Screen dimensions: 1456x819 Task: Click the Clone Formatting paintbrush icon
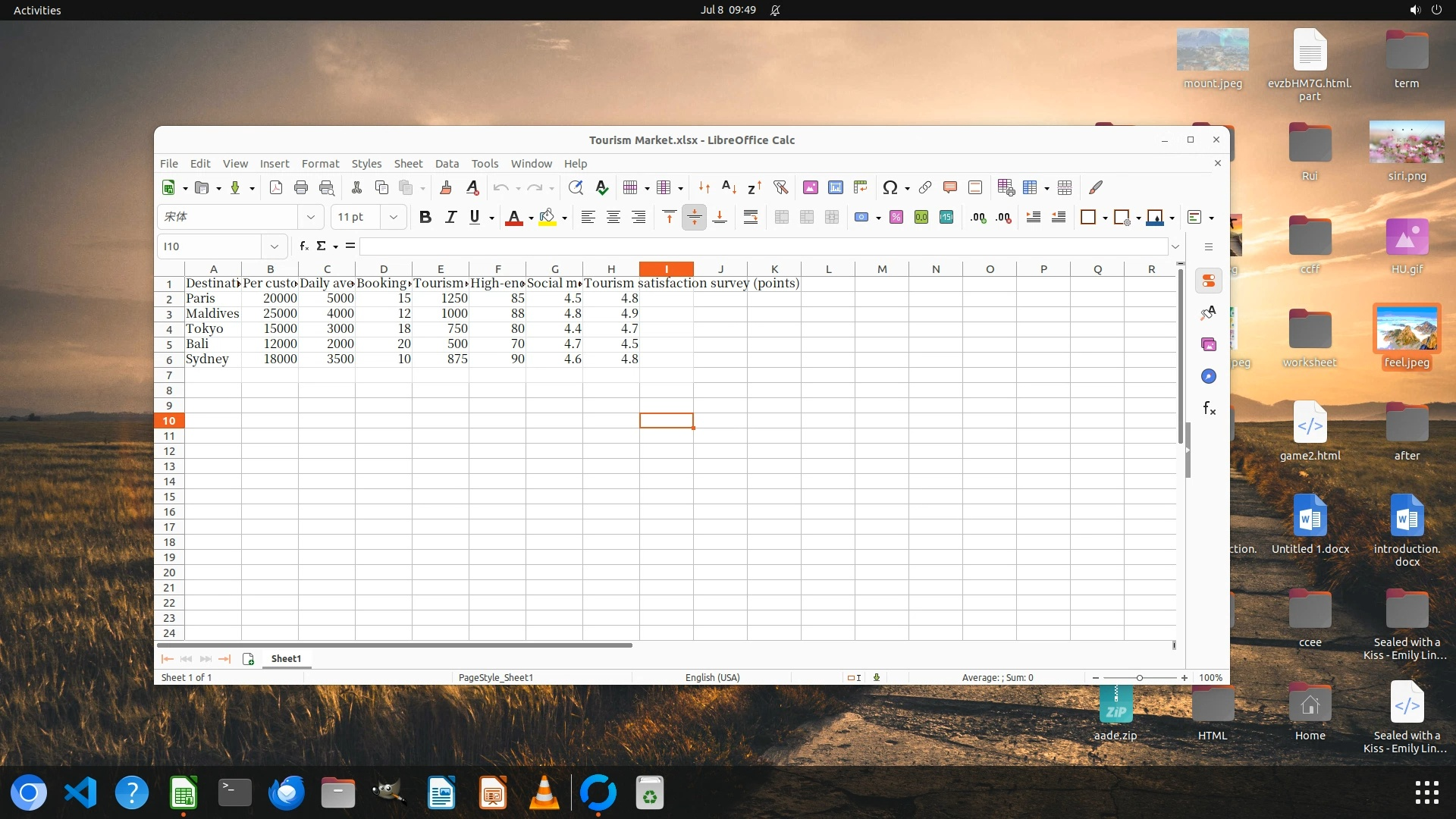point(446,187)
